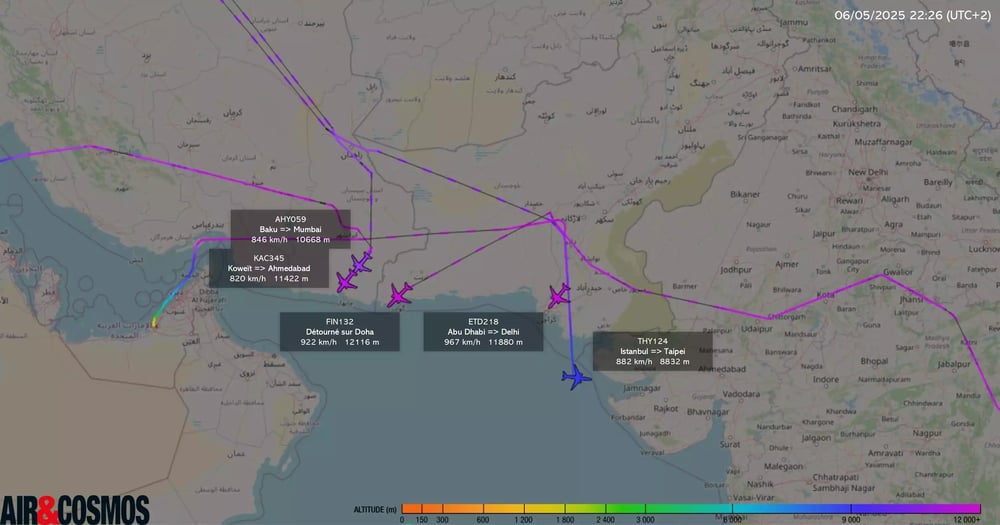Open the THY124 Istanbul to Taipei info box
The image size is (1000, 525).
coord(652,351)
